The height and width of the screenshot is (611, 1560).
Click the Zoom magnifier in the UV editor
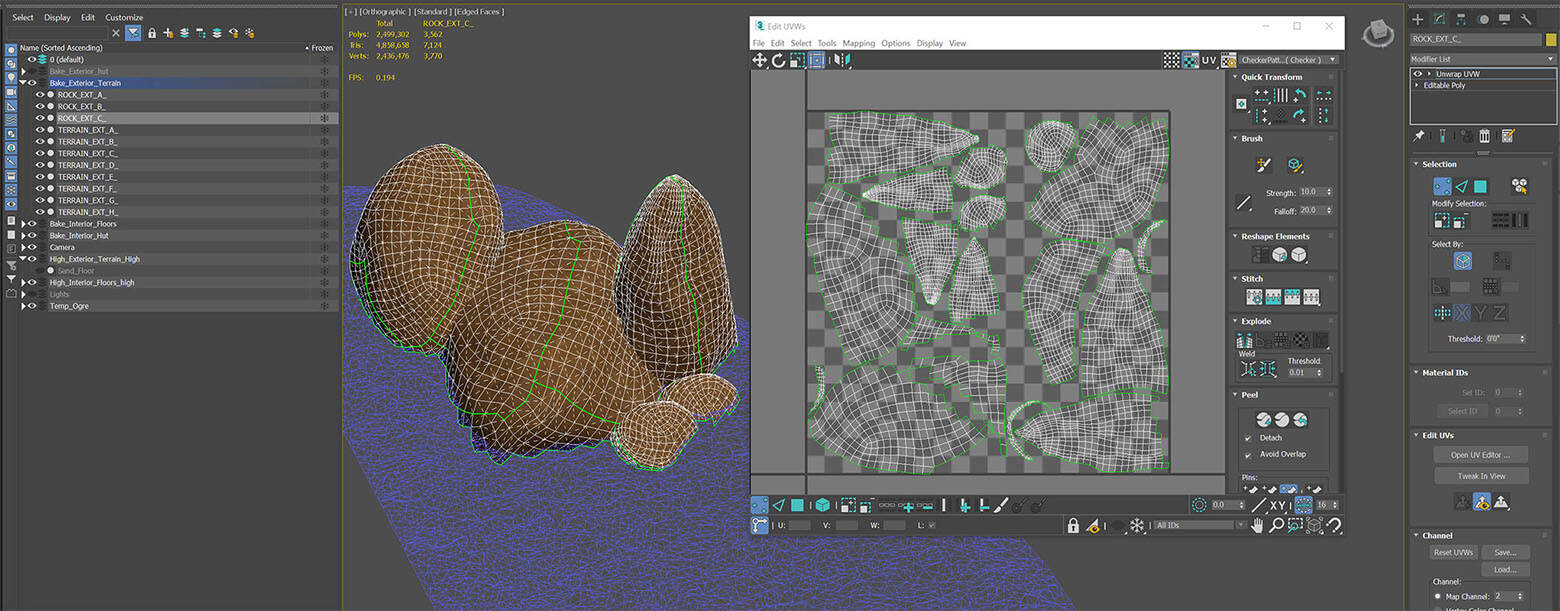[1277, 525]
